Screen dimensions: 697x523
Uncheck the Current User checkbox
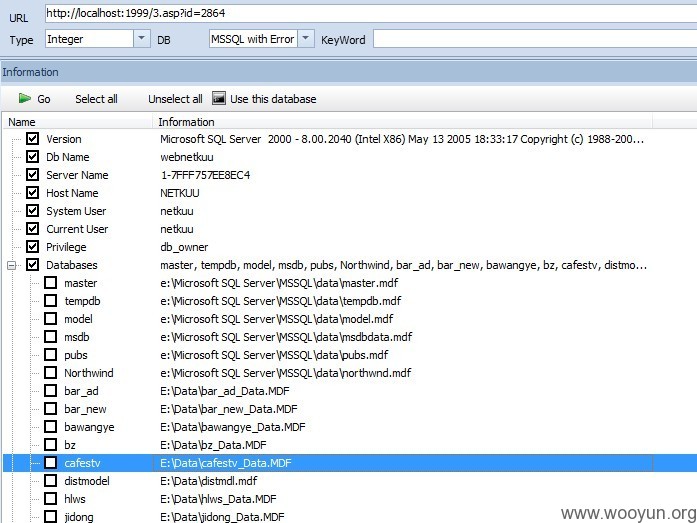pyautogui.click(x=32, y=228)
